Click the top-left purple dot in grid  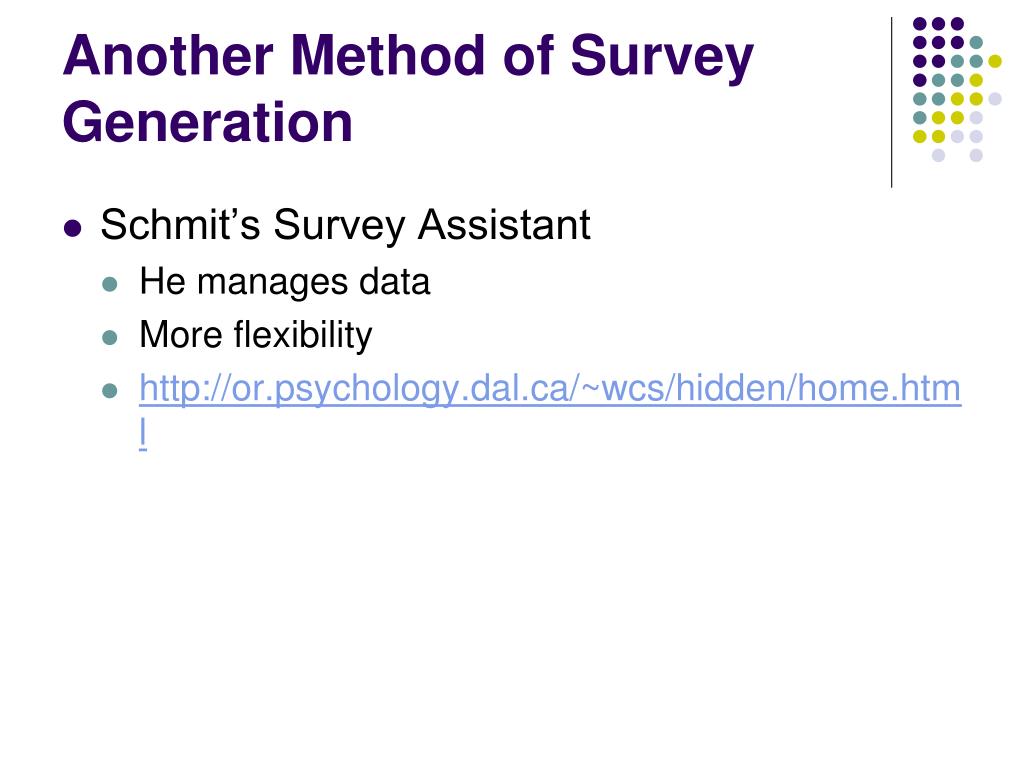[x=920, y=24]
